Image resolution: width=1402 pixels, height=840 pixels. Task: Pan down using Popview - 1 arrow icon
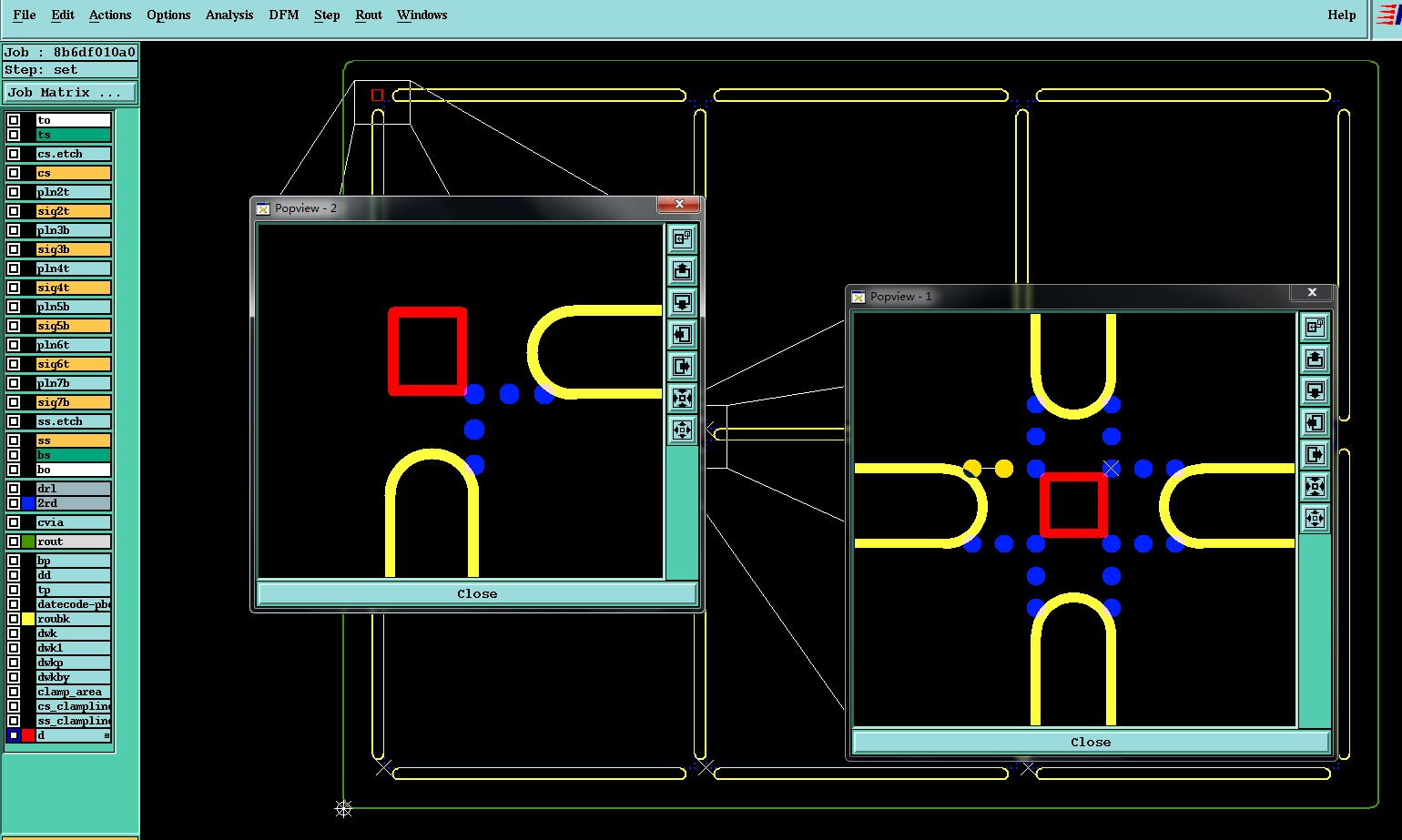[x=1315, y=390]
